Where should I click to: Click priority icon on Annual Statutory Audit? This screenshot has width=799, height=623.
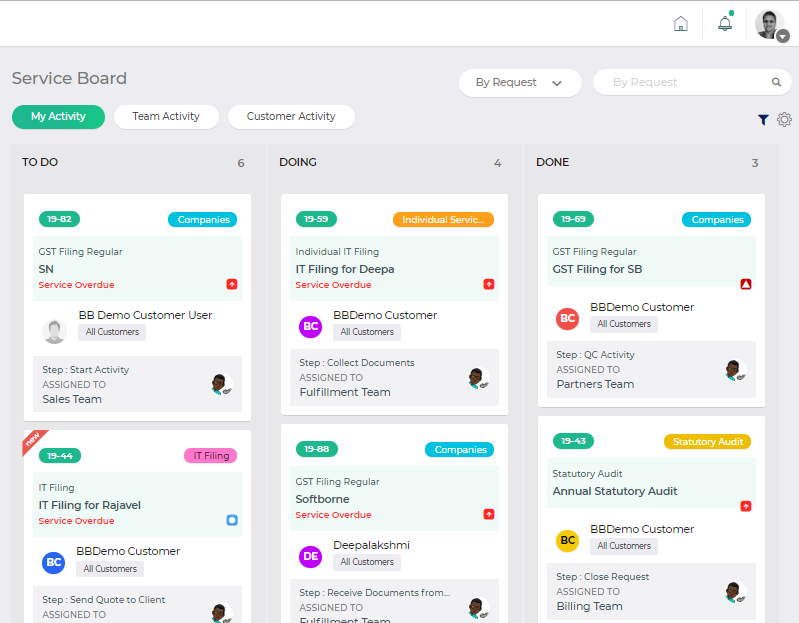pyautogui.click(x=745, y=506)
